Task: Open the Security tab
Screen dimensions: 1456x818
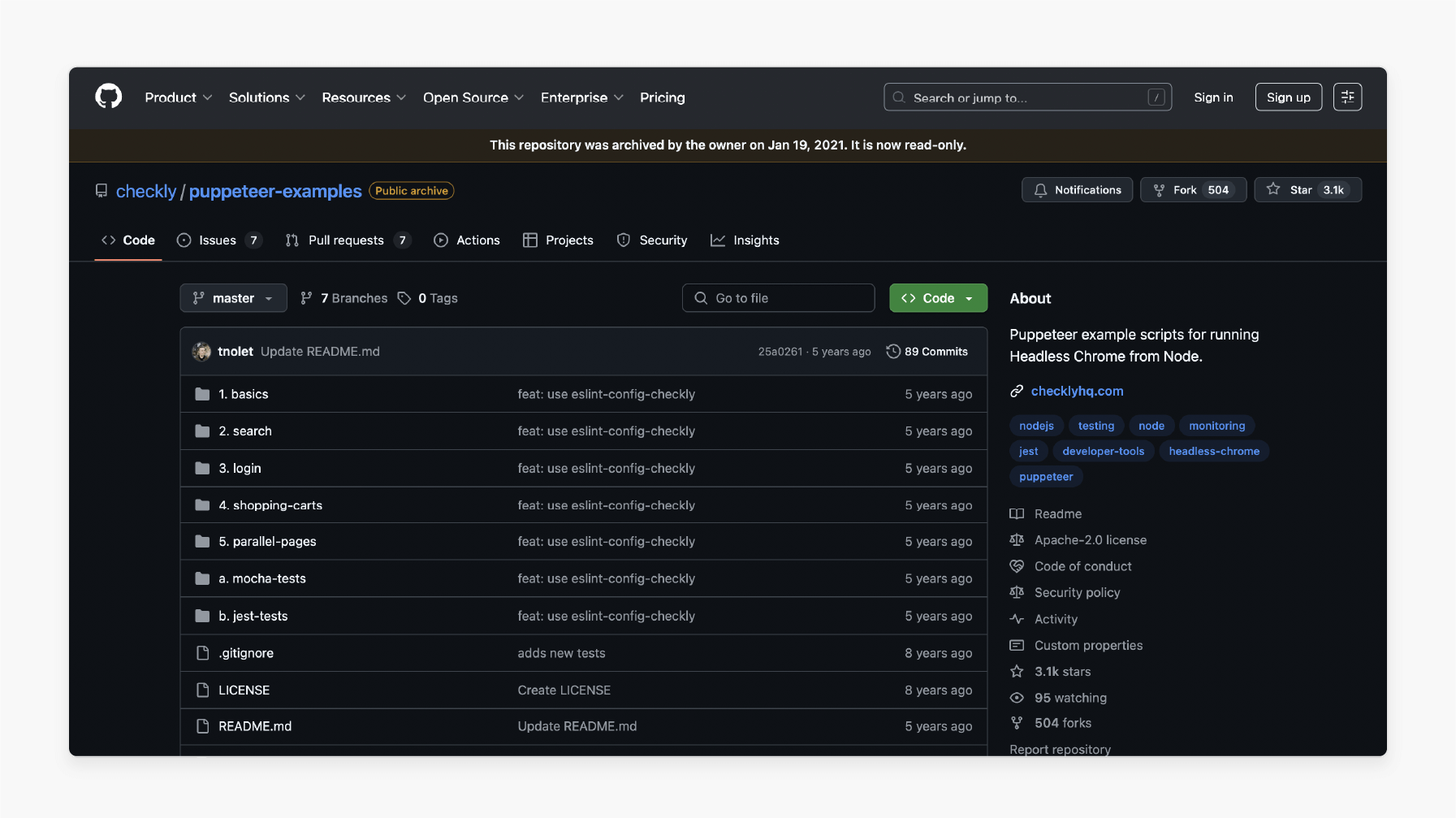Action: [x=652, y=240]
